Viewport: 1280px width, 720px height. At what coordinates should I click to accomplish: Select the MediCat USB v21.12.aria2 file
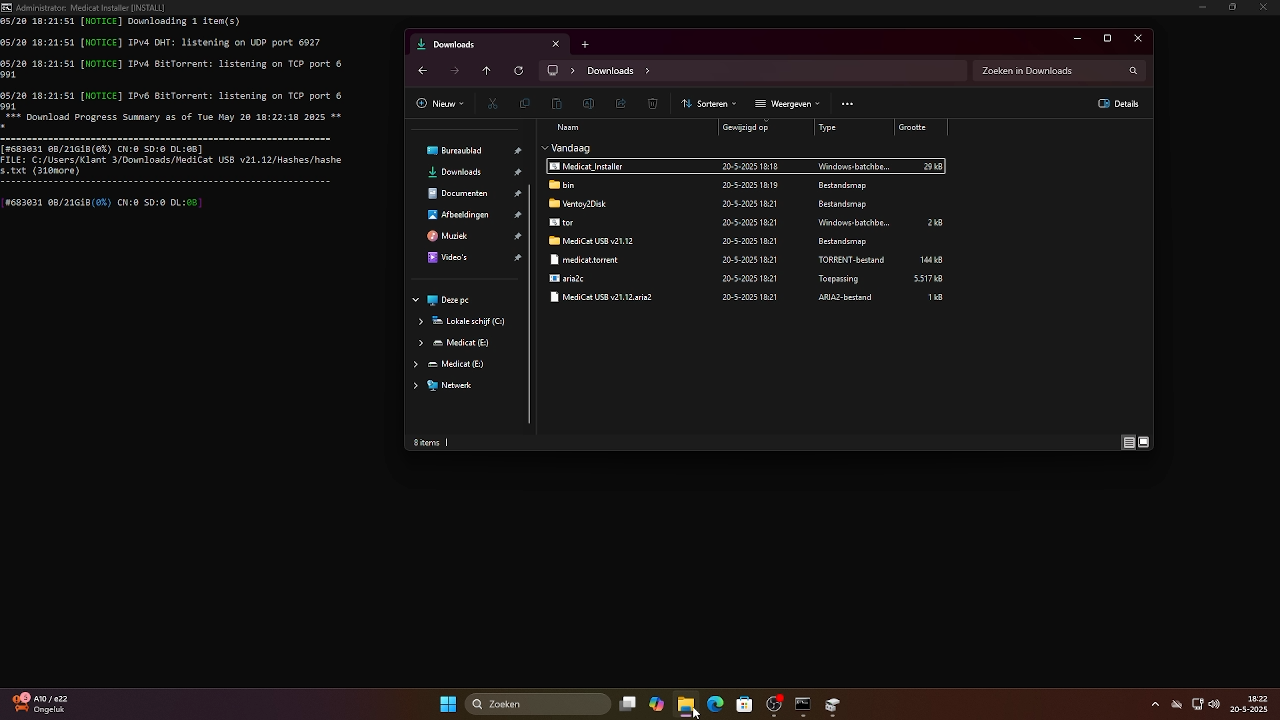click(745, 297)
